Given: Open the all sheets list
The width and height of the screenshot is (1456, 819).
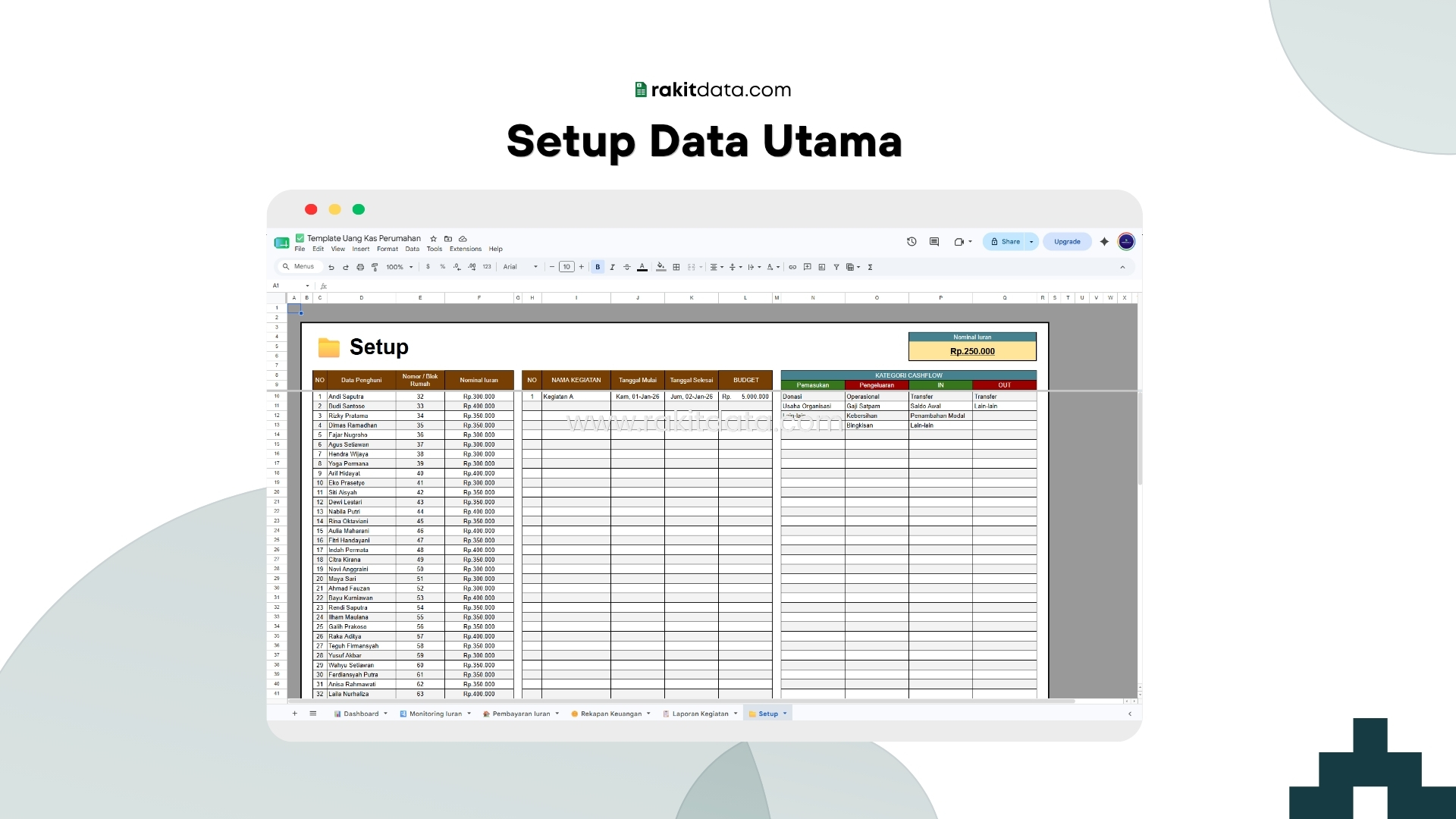Looking at the screenshot, I should coord(312,714).
